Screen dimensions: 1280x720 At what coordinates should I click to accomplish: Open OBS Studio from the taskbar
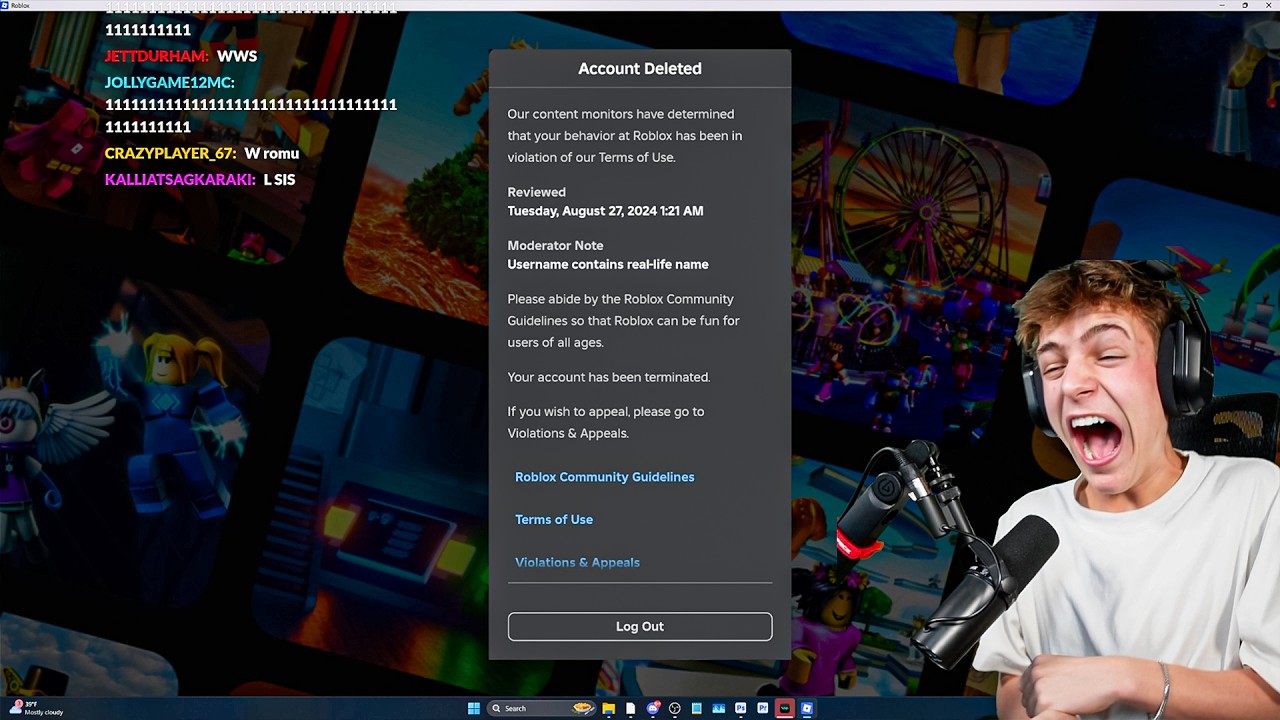(675, 709)
